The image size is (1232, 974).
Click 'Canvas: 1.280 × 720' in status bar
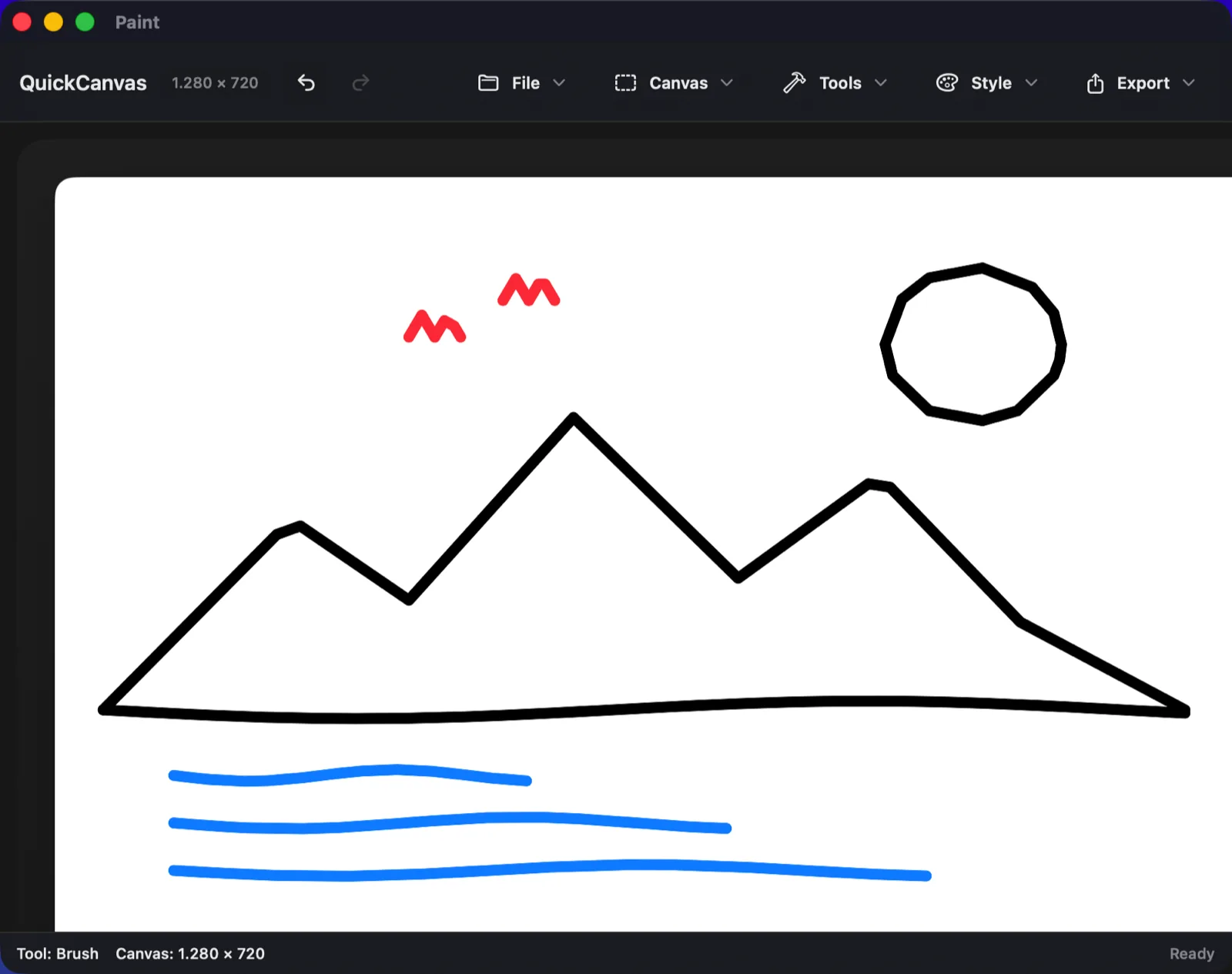click(x=190, y=954)
